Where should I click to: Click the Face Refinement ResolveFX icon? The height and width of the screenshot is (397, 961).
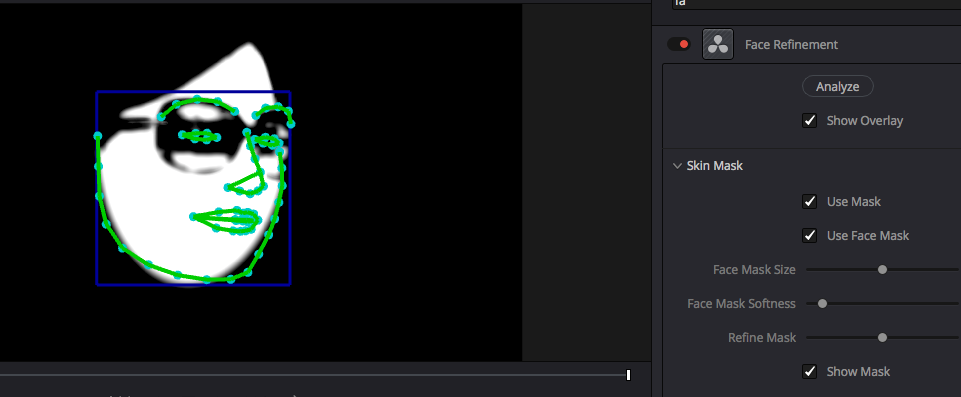click(x=718, y=44)
